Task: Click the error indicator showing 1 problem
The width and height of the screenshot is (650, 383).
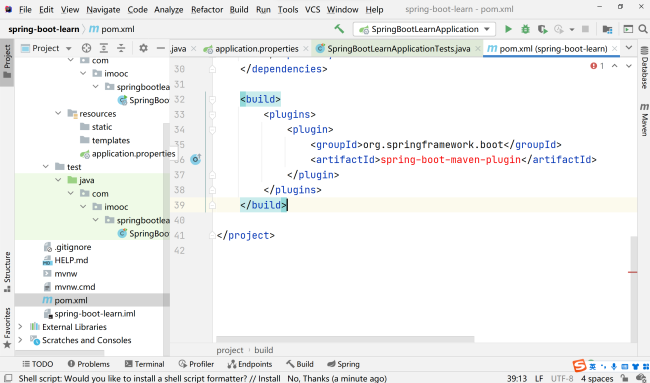Action: 597,66
